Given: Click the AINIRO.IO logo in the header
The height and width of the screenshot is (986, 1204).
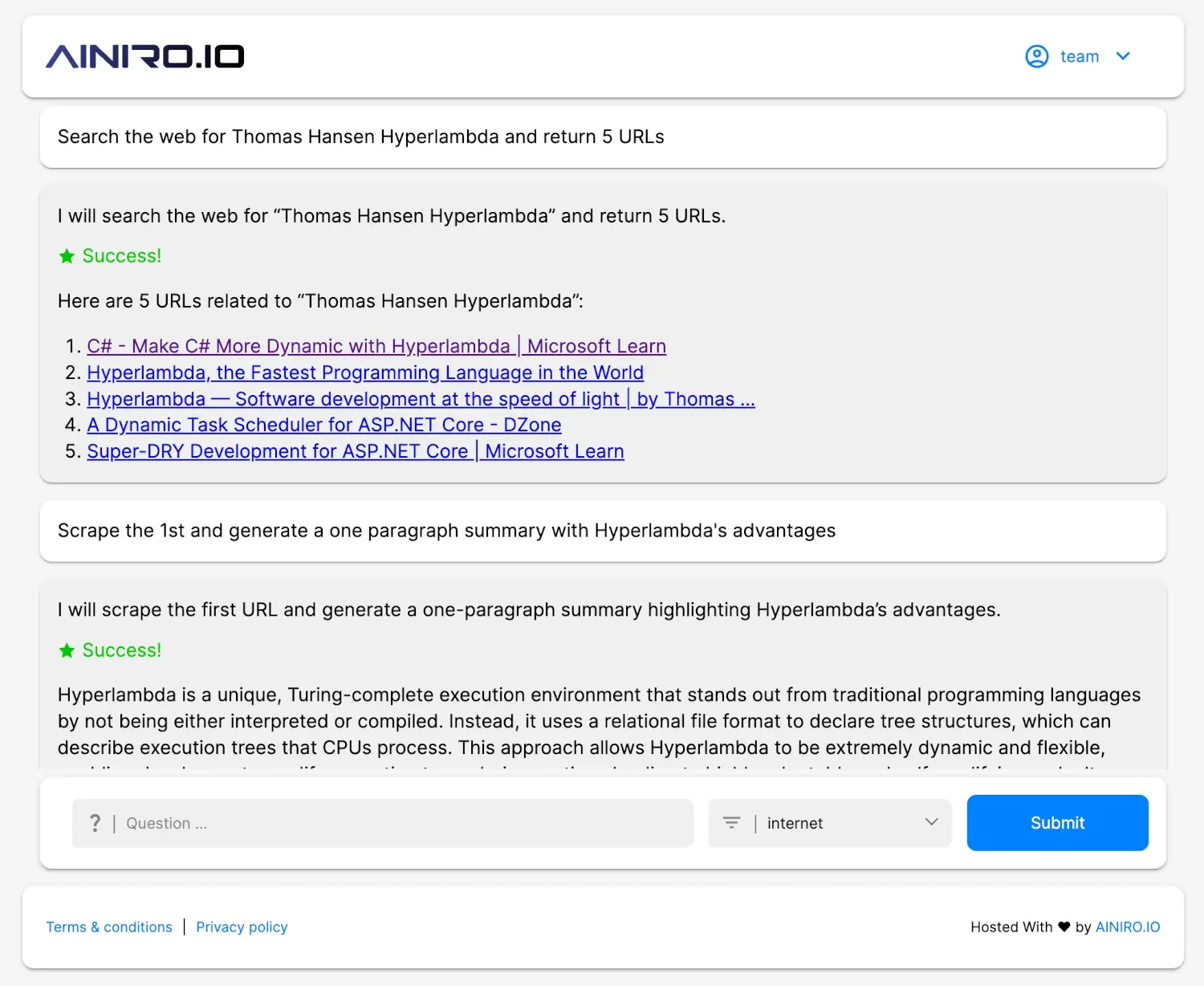Looking at the screenshot, I should click(143, 55).
